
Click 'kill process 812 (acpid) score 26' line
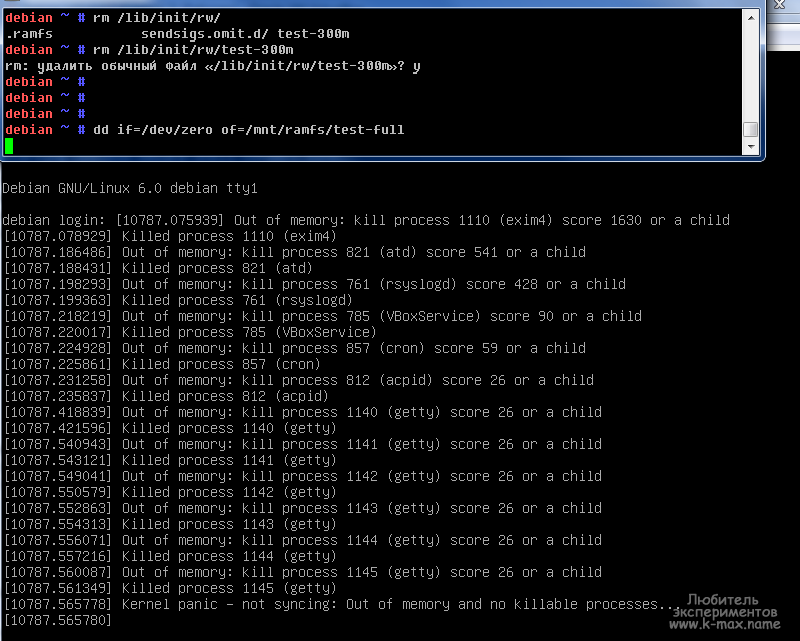coord(299,380)
